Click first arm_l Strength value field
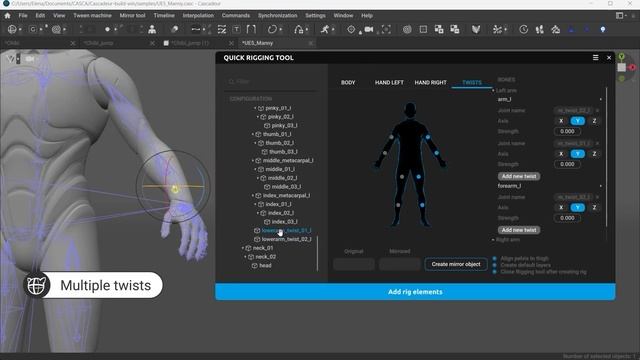 point(567,131)
